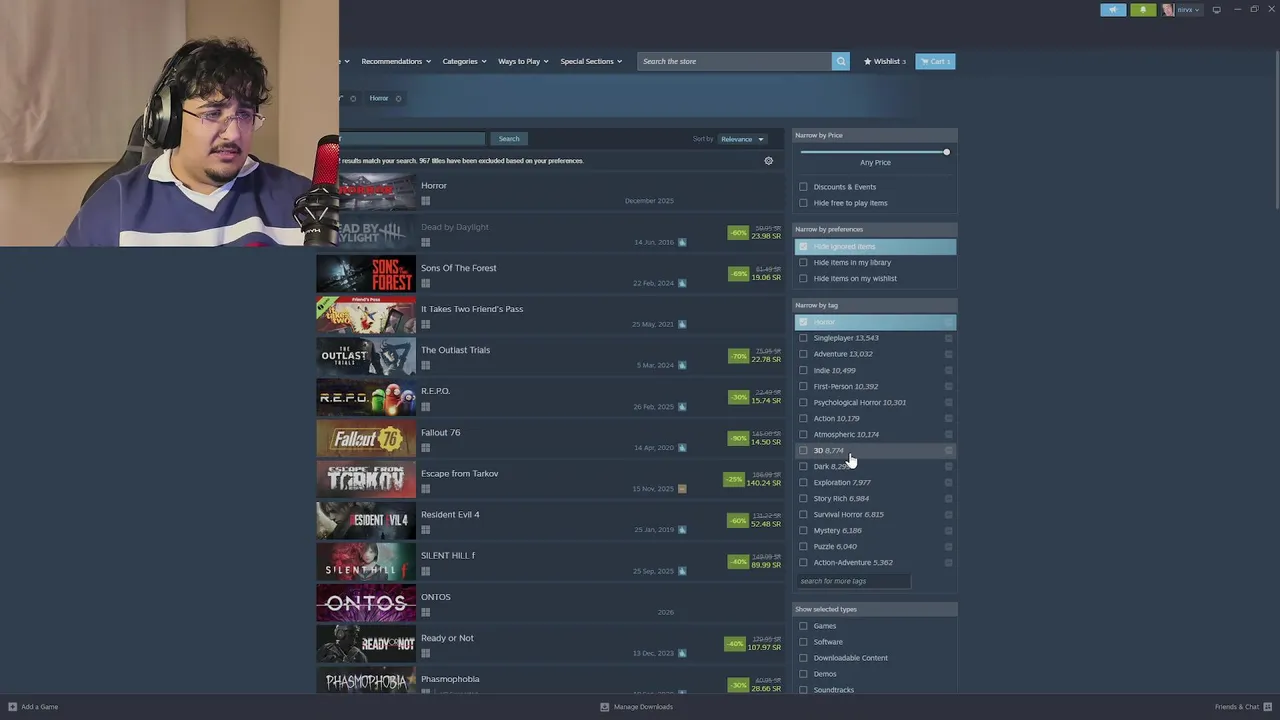Click the Steam Deck icon beside Ready or Not date

tap(682, 653)
